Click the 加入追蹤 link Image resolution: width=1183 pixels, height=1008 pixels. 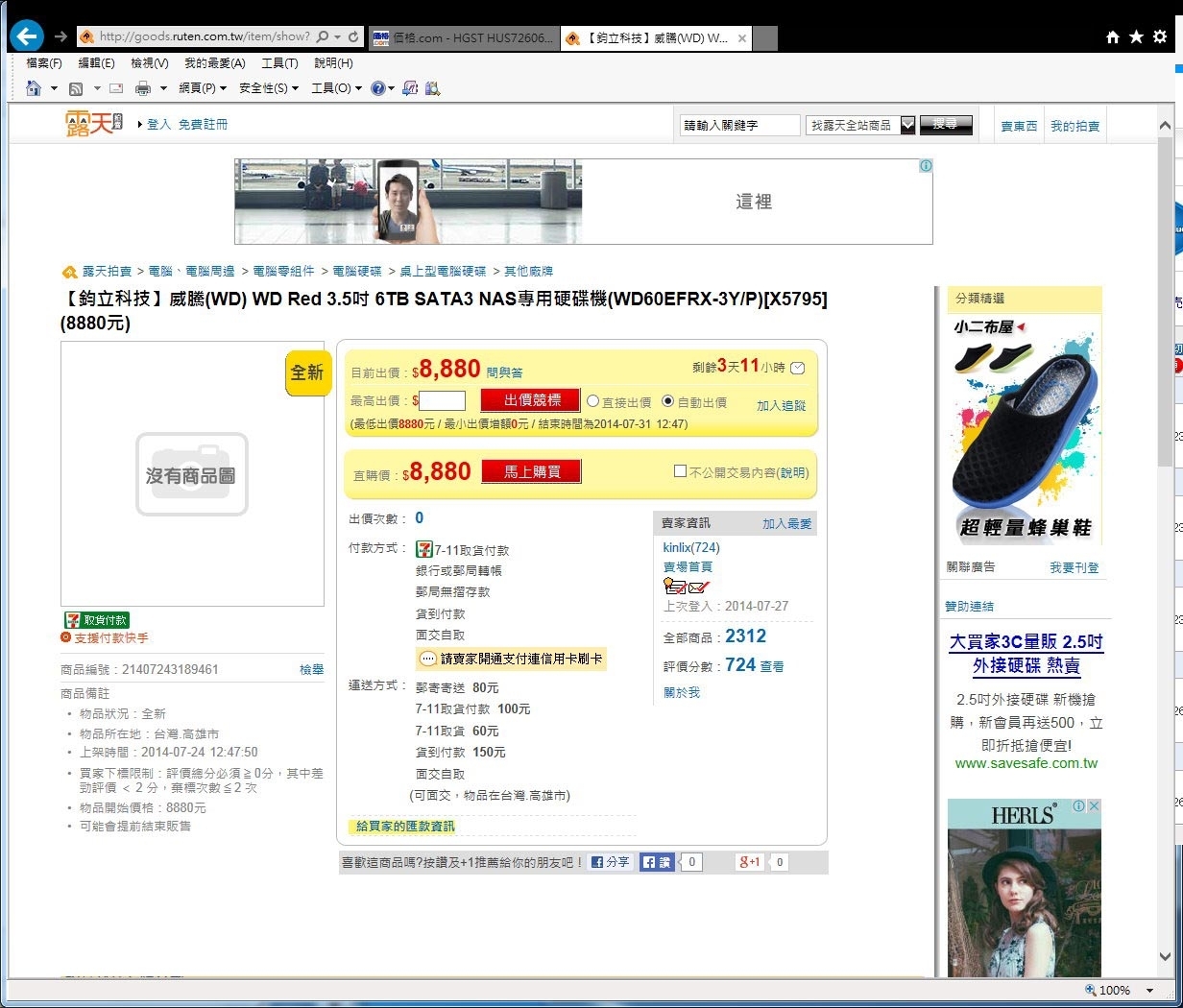click(782, 406)
